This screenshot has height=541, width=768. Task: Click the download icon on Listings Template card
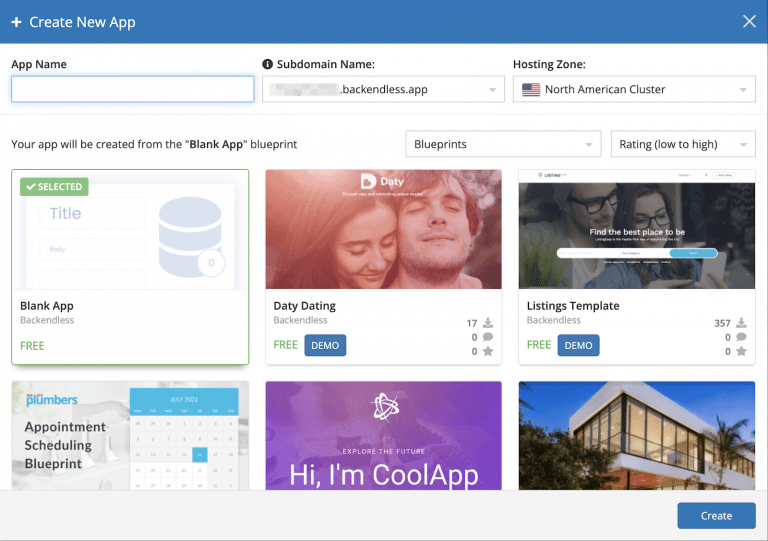[x=741, y=323]
